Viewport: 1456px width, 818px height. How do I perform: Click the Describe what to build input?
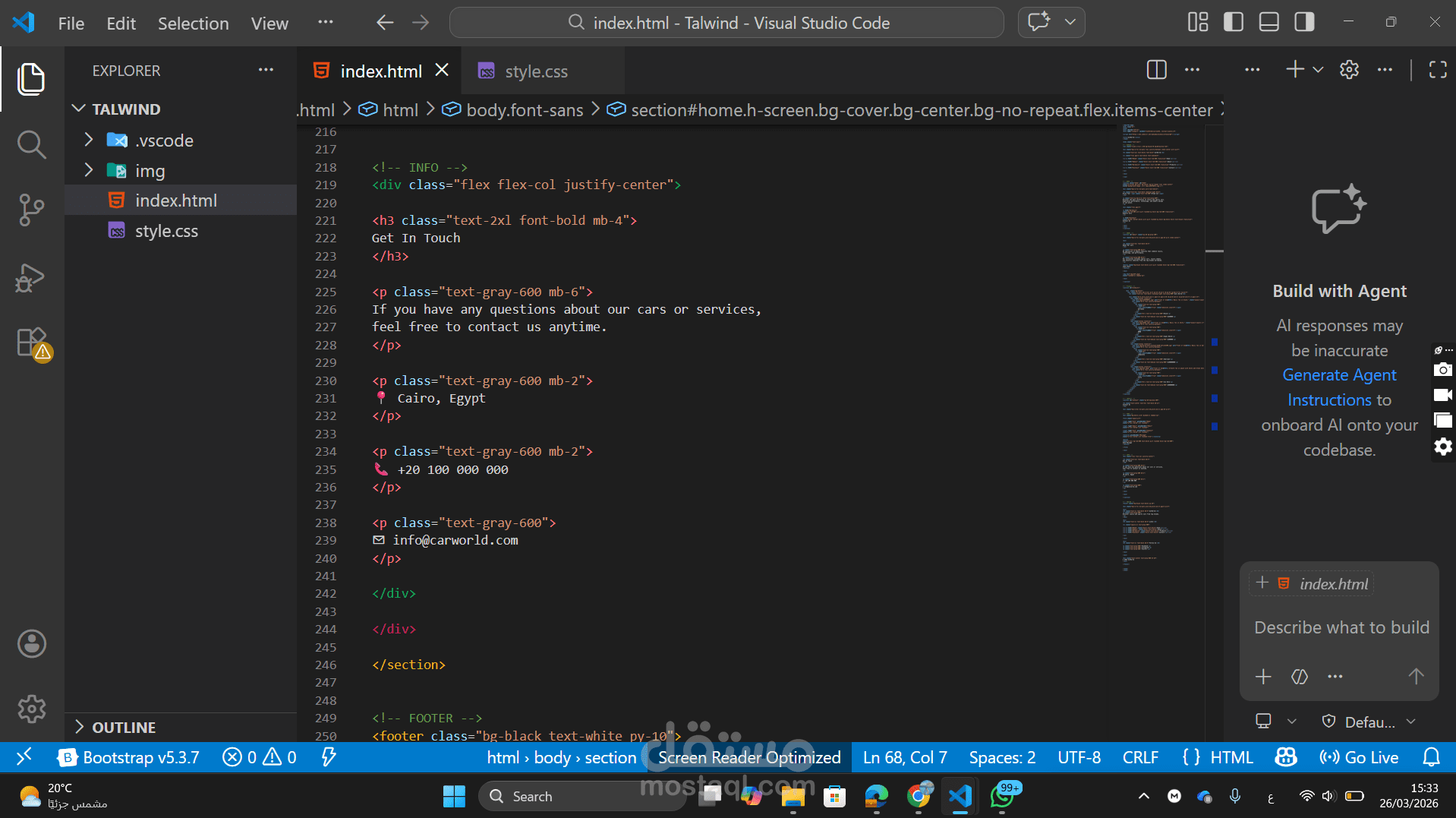tap(1341, 627)
